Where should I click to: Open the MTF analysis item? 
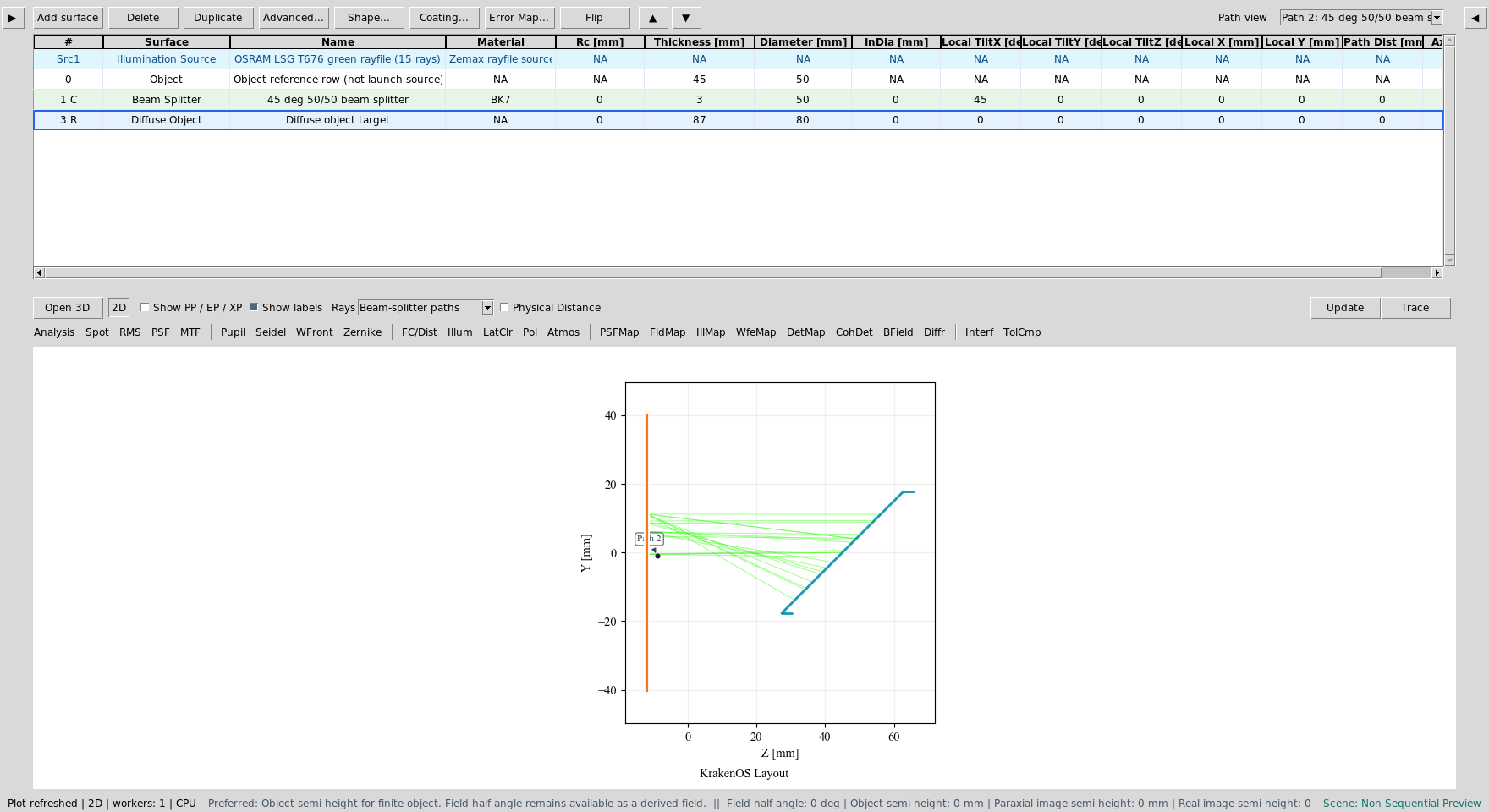point(190,332)
